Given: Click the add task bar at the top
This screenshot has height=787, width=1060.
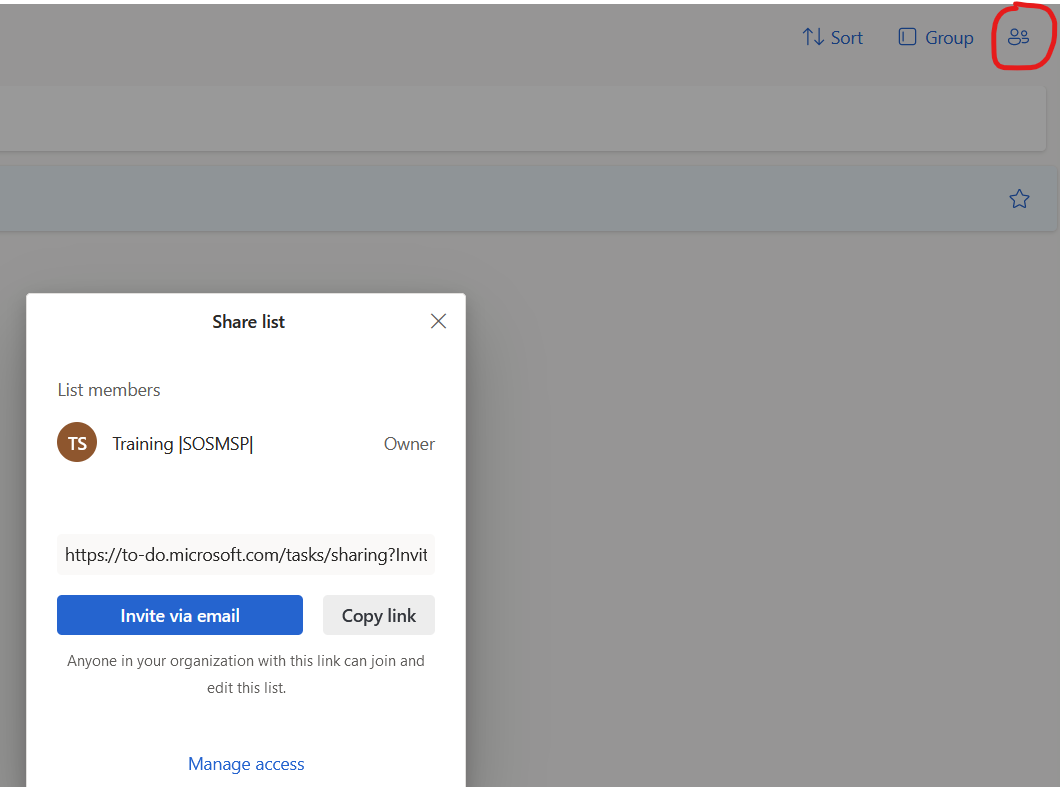Looking at the screenshot, I should click(x=523, y=118).
